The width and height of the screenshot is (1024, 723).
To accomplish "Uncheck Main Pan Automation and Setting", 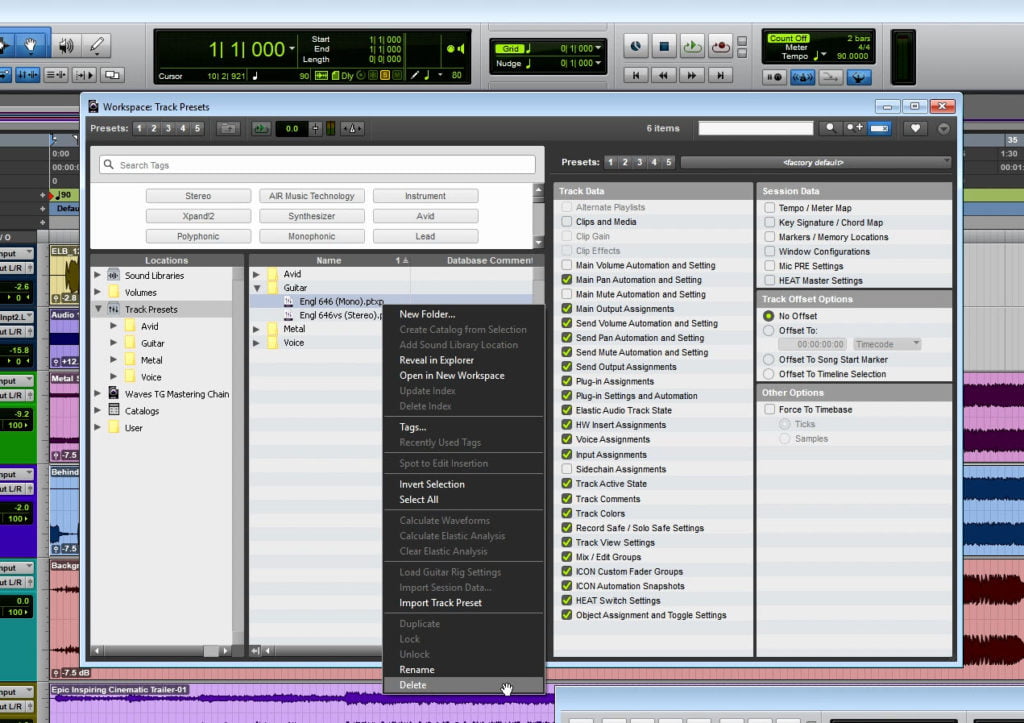I will tap(566, 280).
